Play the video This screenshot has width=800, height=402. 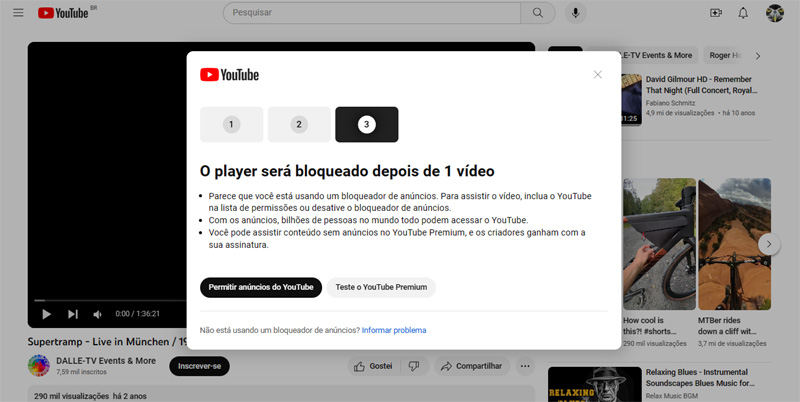(46, 314)
